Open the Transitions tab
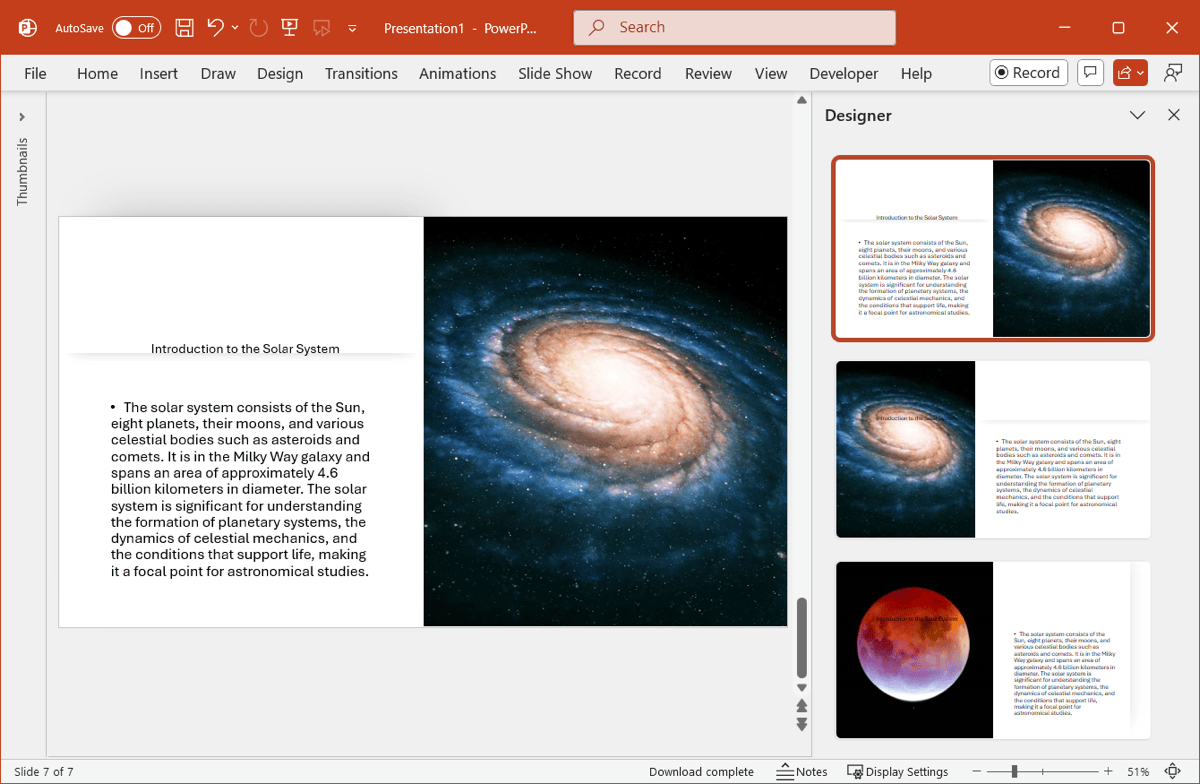 (x=361, y=73)
